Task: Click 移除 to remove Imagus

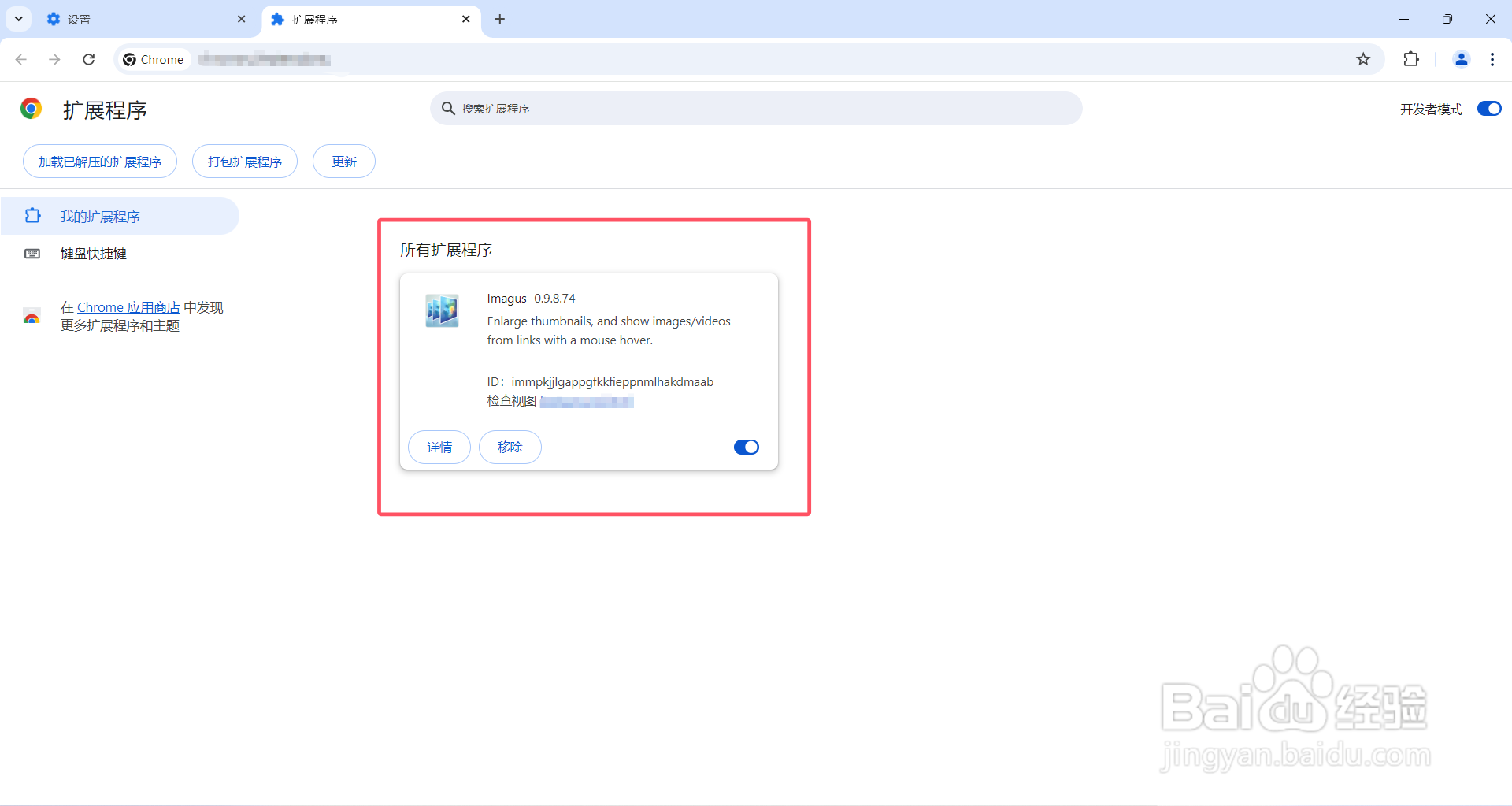Action: [510, 447]
